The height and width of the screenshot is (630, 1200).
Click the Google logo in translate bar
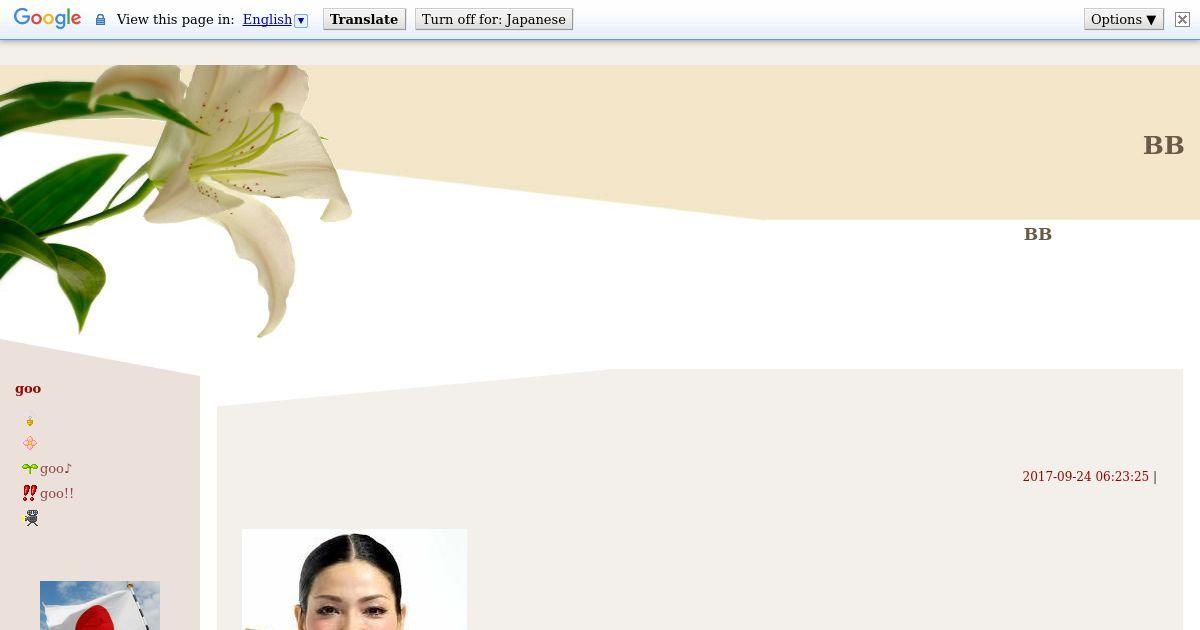(x=47, y=19)
